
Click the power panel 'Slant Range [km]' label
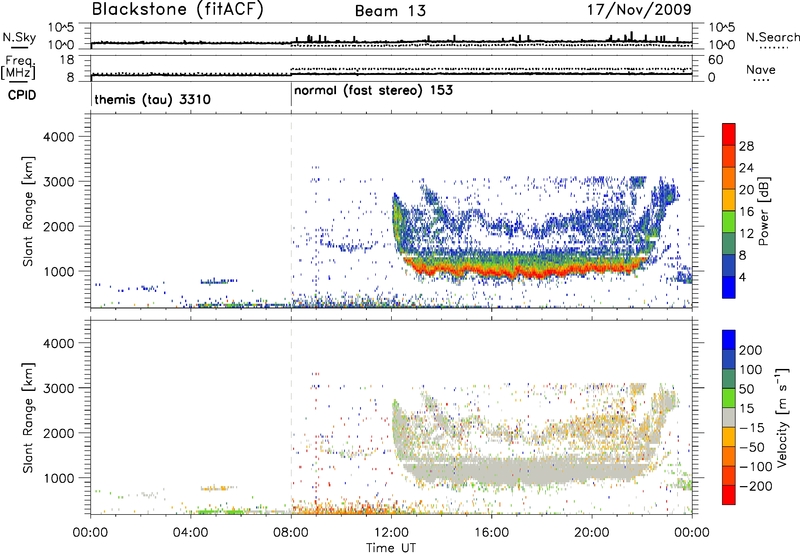point(28,211)
